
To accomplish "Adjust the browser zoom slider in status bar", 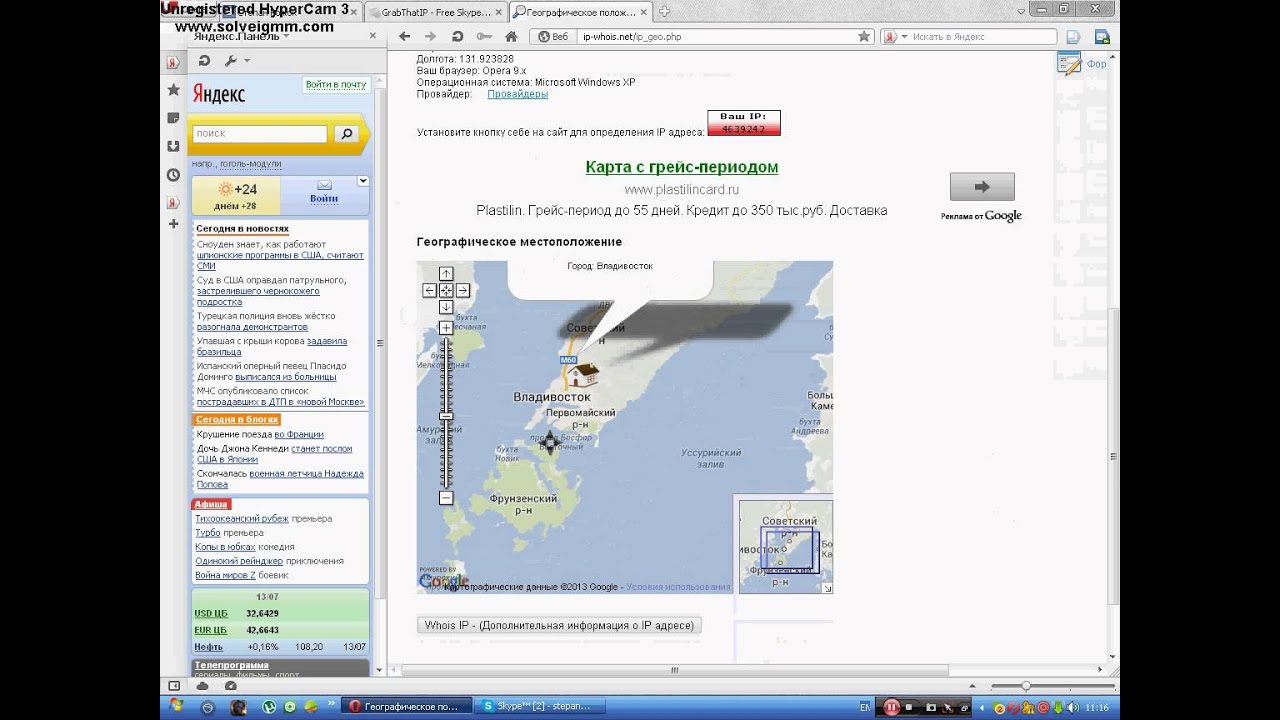I will coord(1025,686).
